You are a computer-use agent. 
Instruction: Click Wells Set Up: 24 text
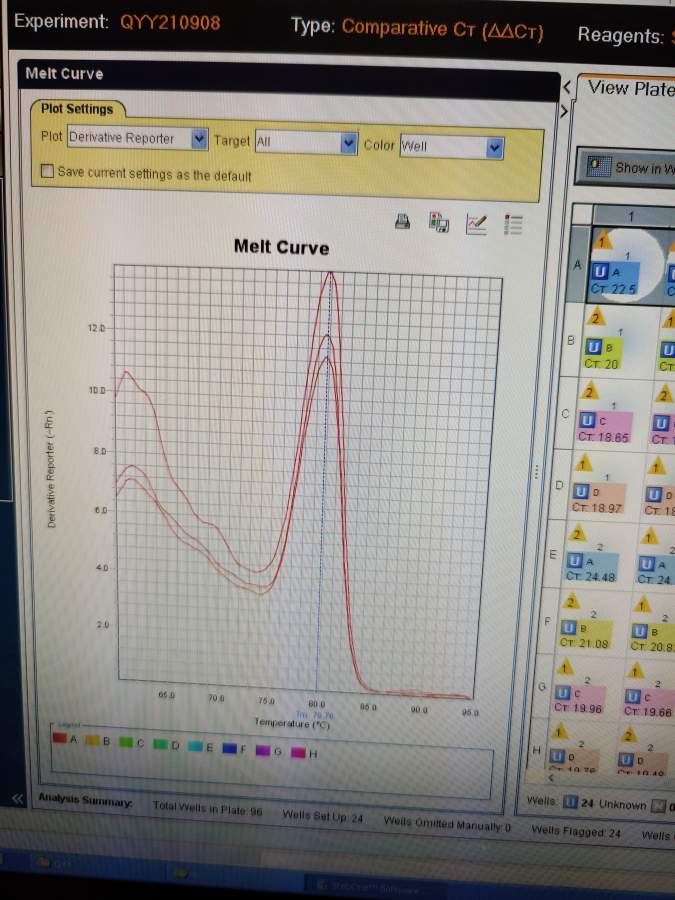coord(323,816)
